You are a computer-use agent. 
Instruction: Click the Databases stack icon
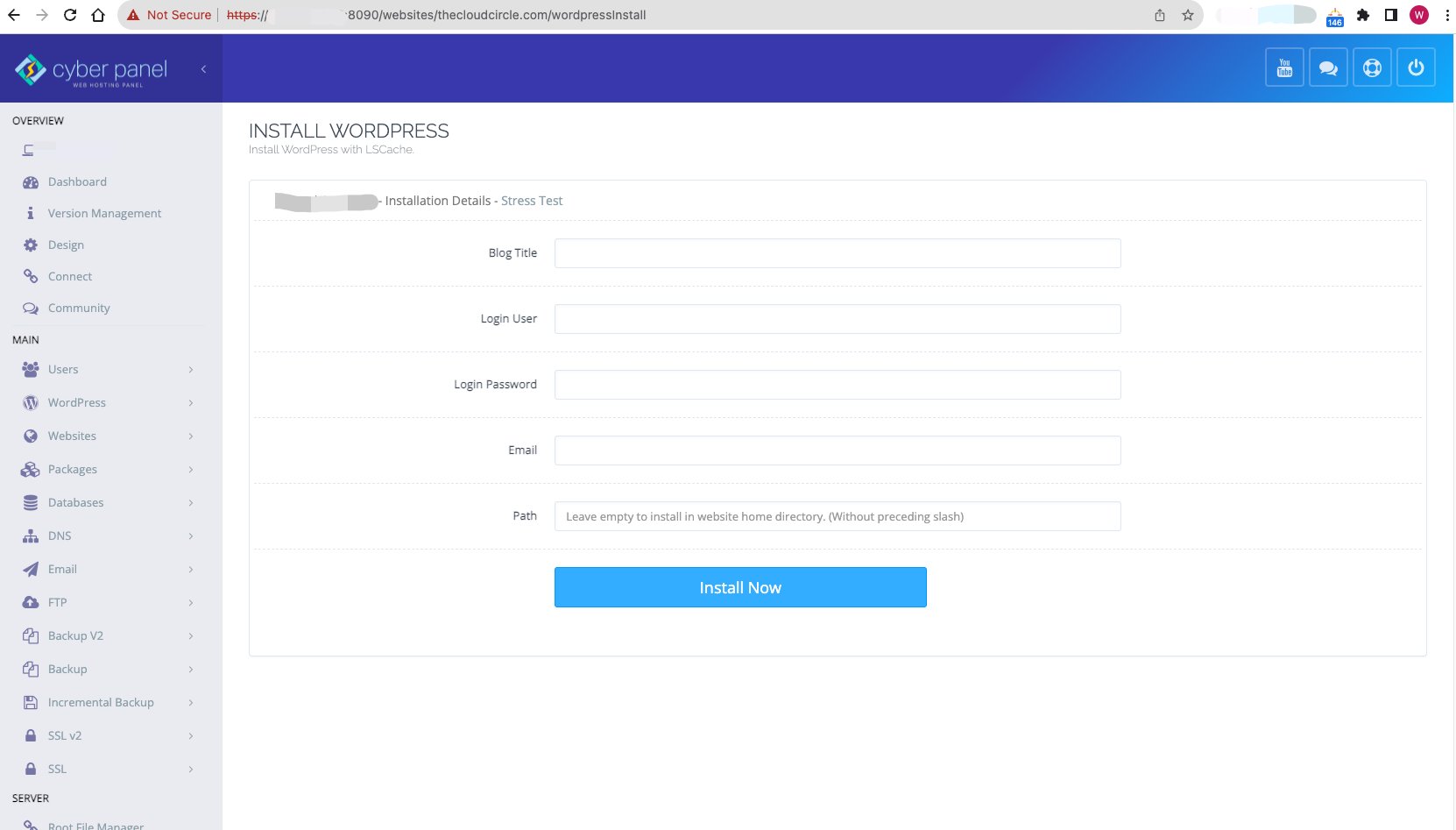(x=31, y=503)
